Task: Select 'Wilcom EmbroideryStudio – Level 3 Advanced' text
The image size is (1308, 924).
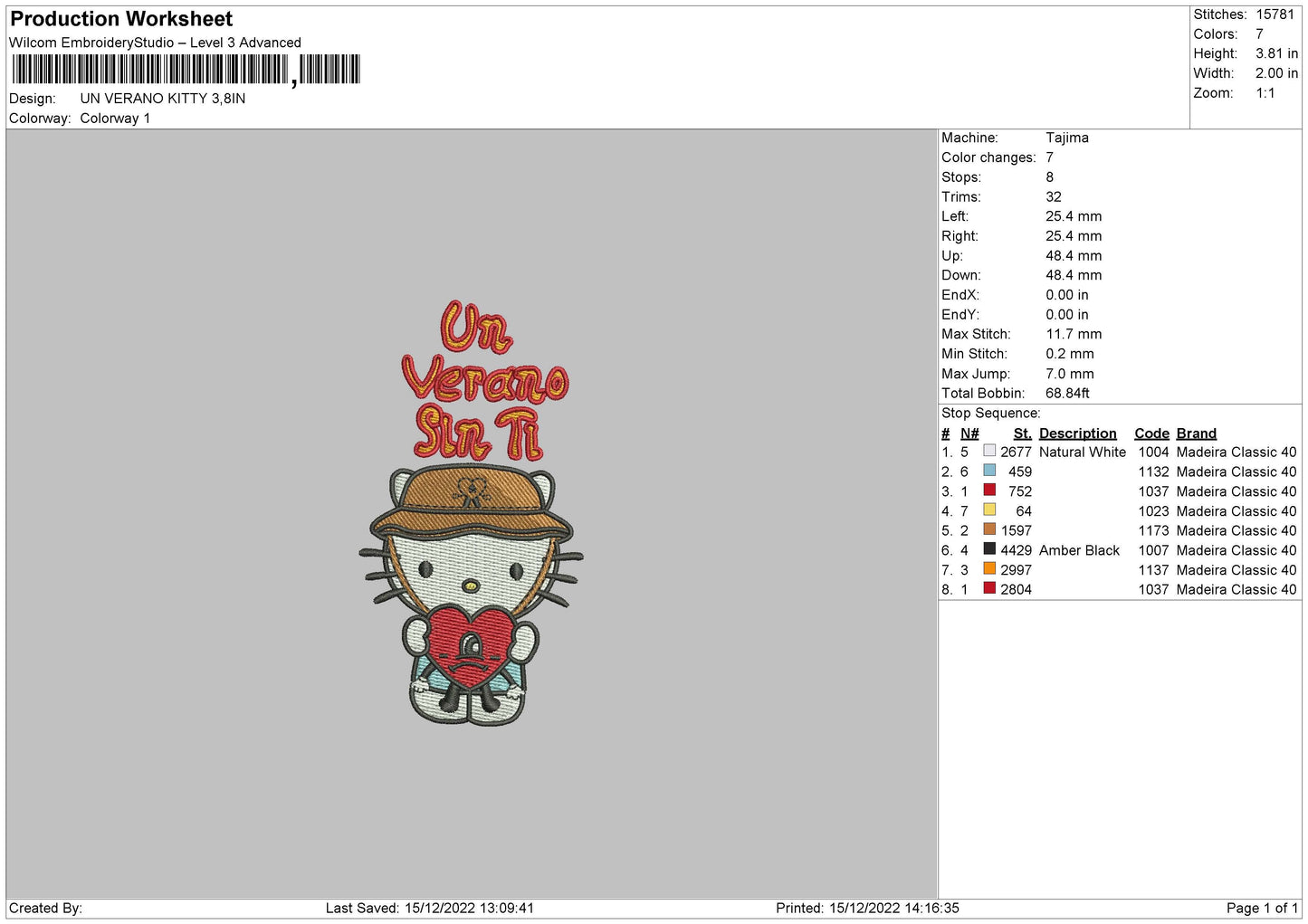Action: [x=155, y=43]
